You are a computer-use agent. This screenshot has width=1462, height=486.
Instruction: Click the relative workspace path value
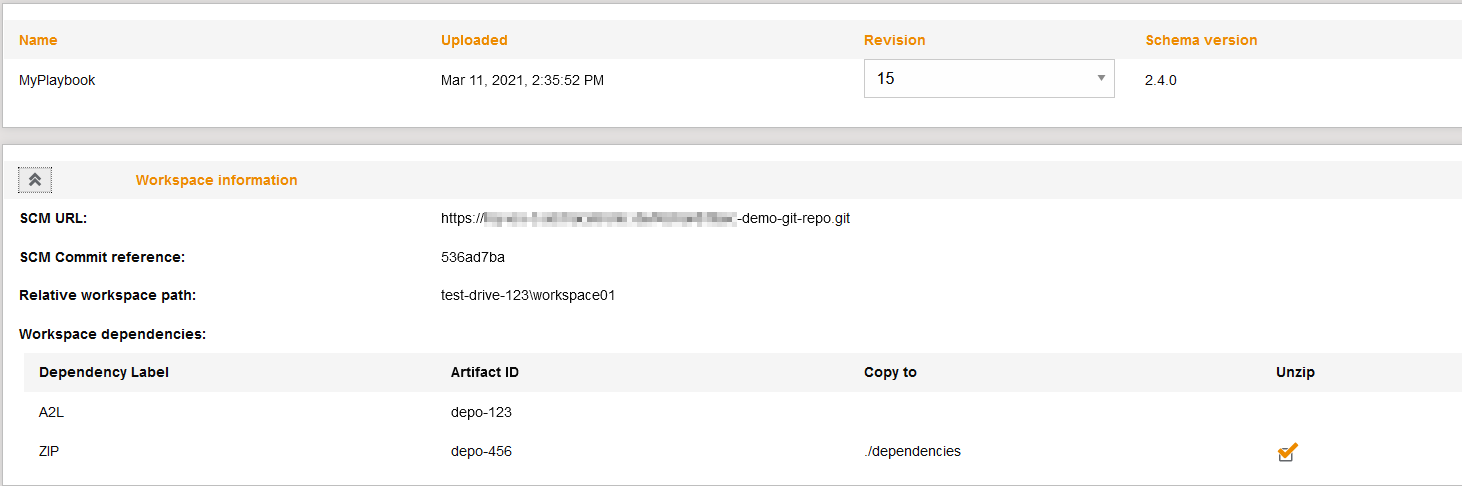528,295
